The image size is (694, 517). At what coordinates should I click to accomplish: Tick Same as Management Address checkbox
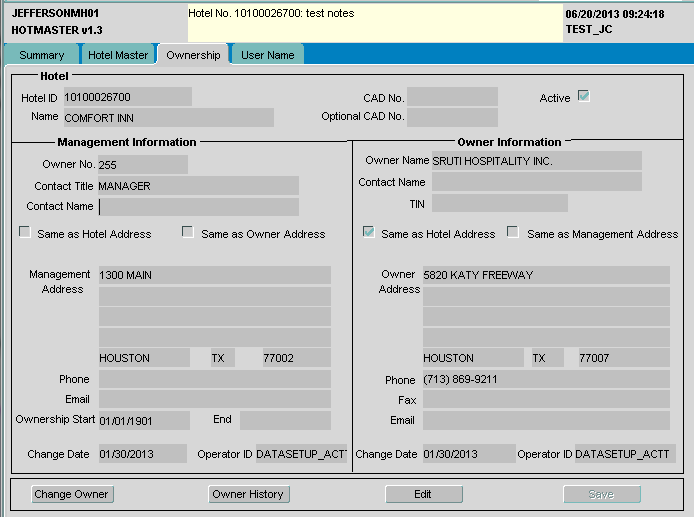pyautogui.click(x=513, y=233)
